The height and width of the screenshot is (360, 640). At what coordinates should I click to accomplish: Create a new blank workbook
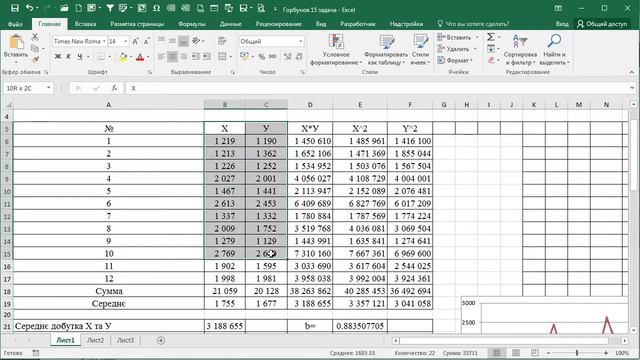[78, 8]
